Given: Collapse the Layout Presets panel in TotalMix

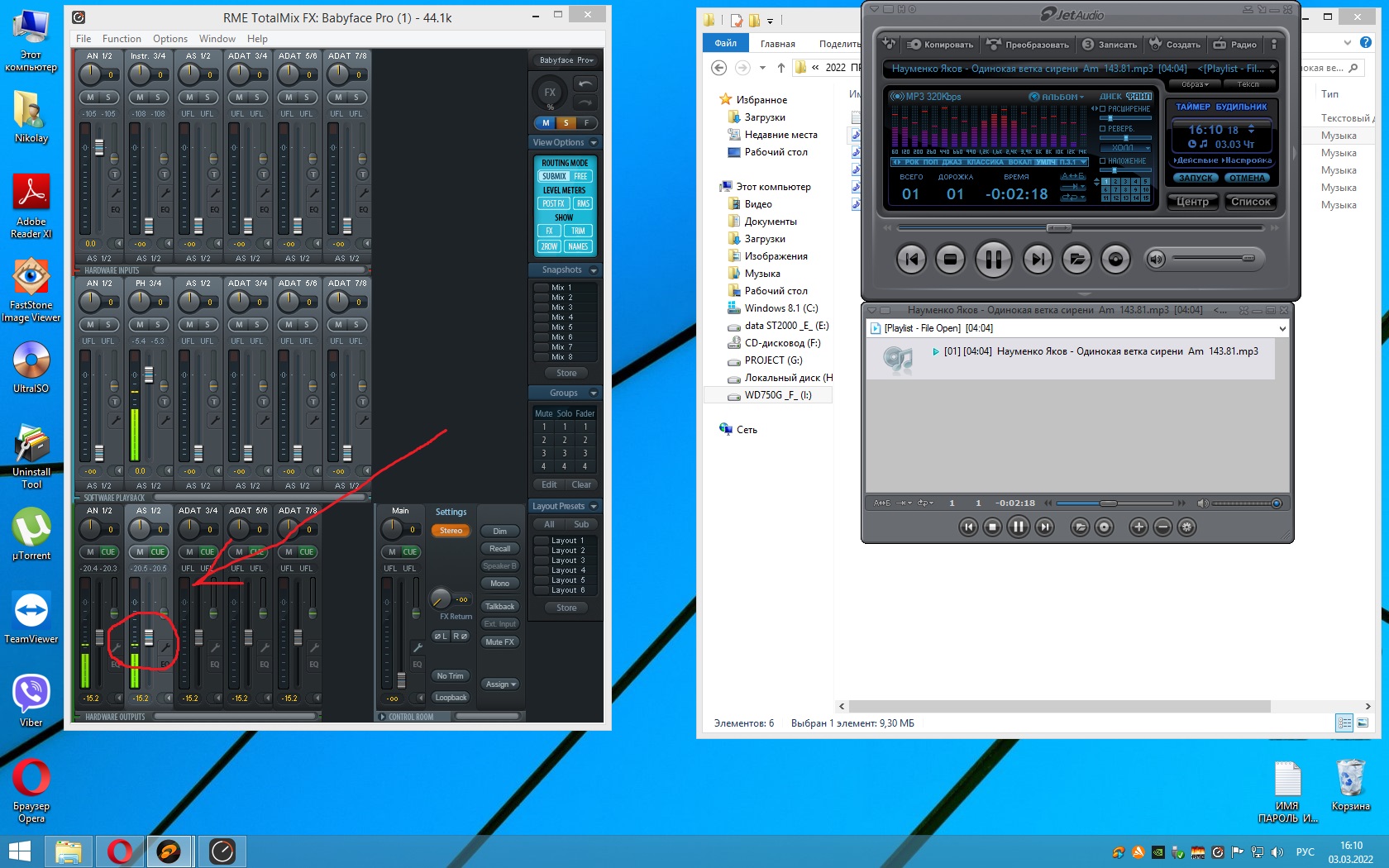Looking at the screenshot, I should [594, 507].
